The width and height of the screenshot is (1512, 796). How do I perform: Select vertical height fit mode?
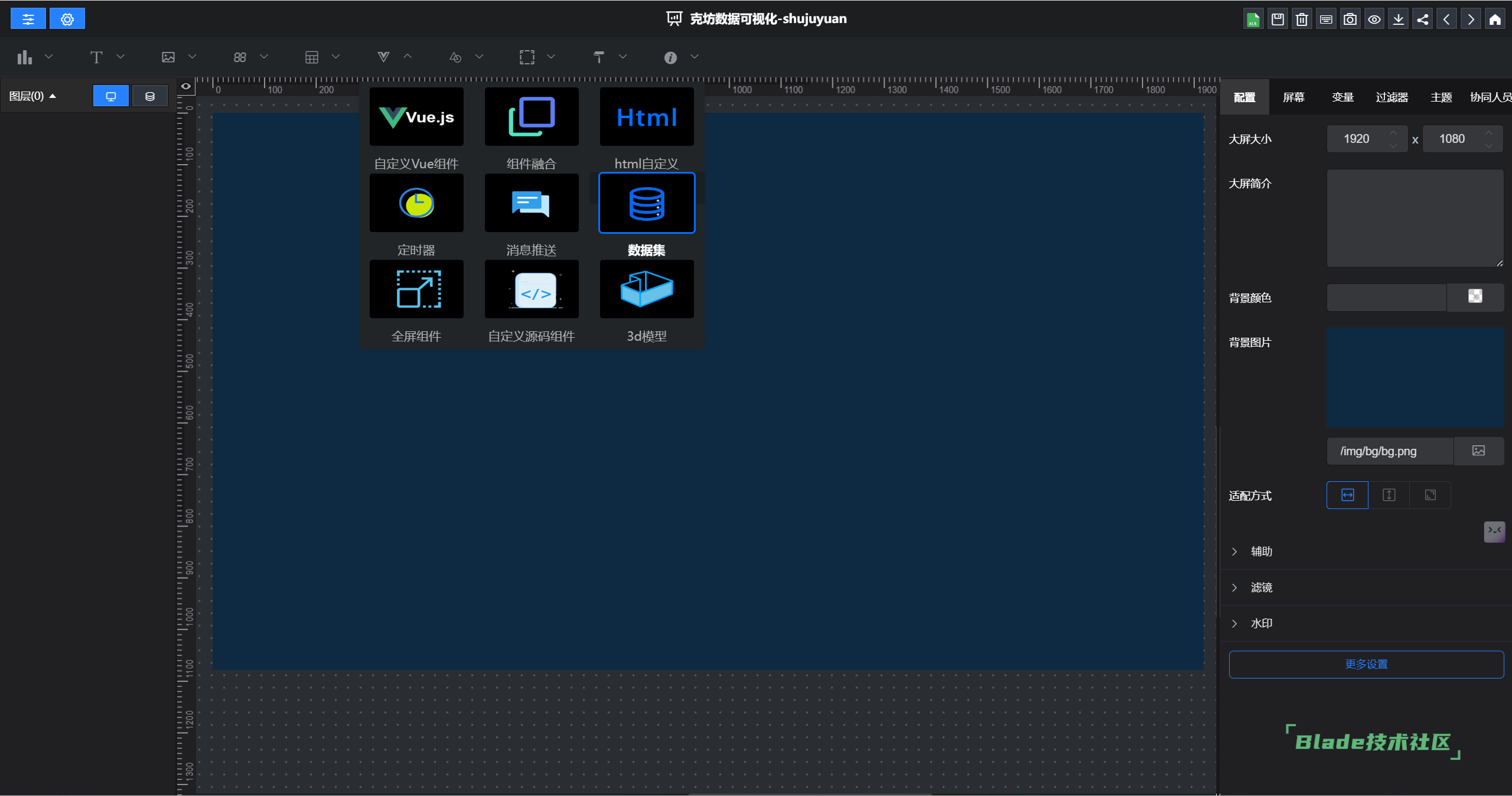[1389, 495]
